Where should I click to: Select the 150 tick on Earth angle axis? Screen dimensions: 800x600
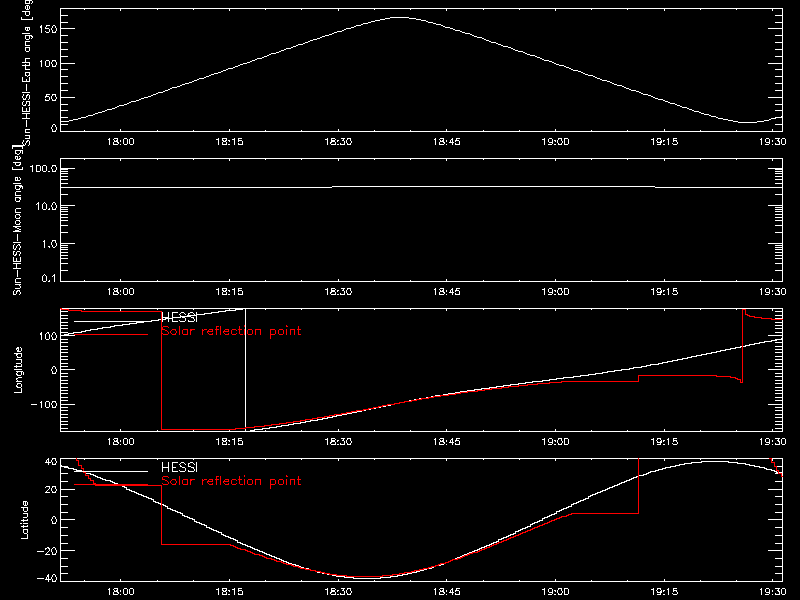tap(47, 29)
